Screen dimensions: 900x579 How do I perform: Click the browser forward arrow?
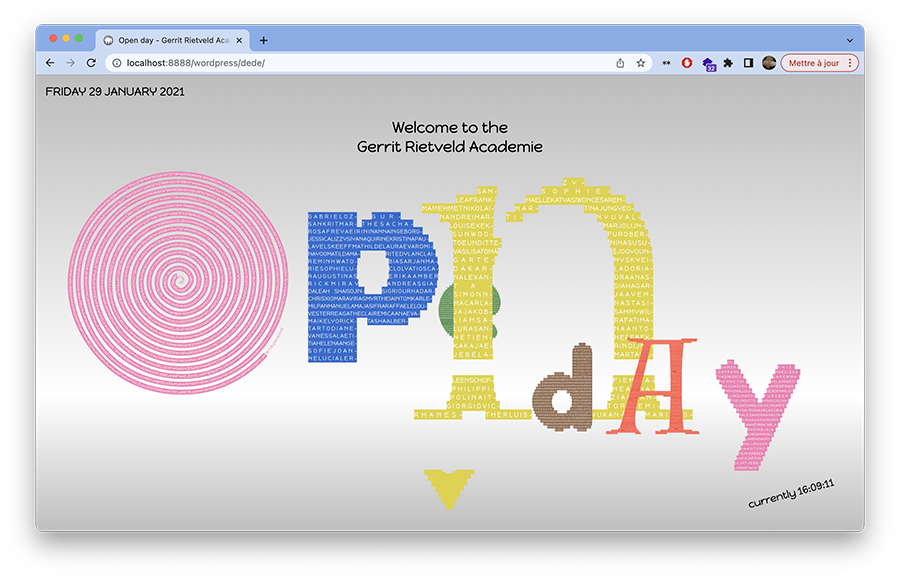tap(70, 63)
